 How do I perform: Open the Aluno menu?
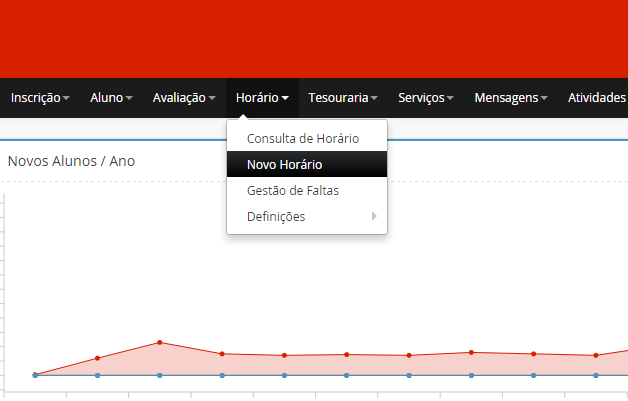pyautogui.click(x=111, y=98)
